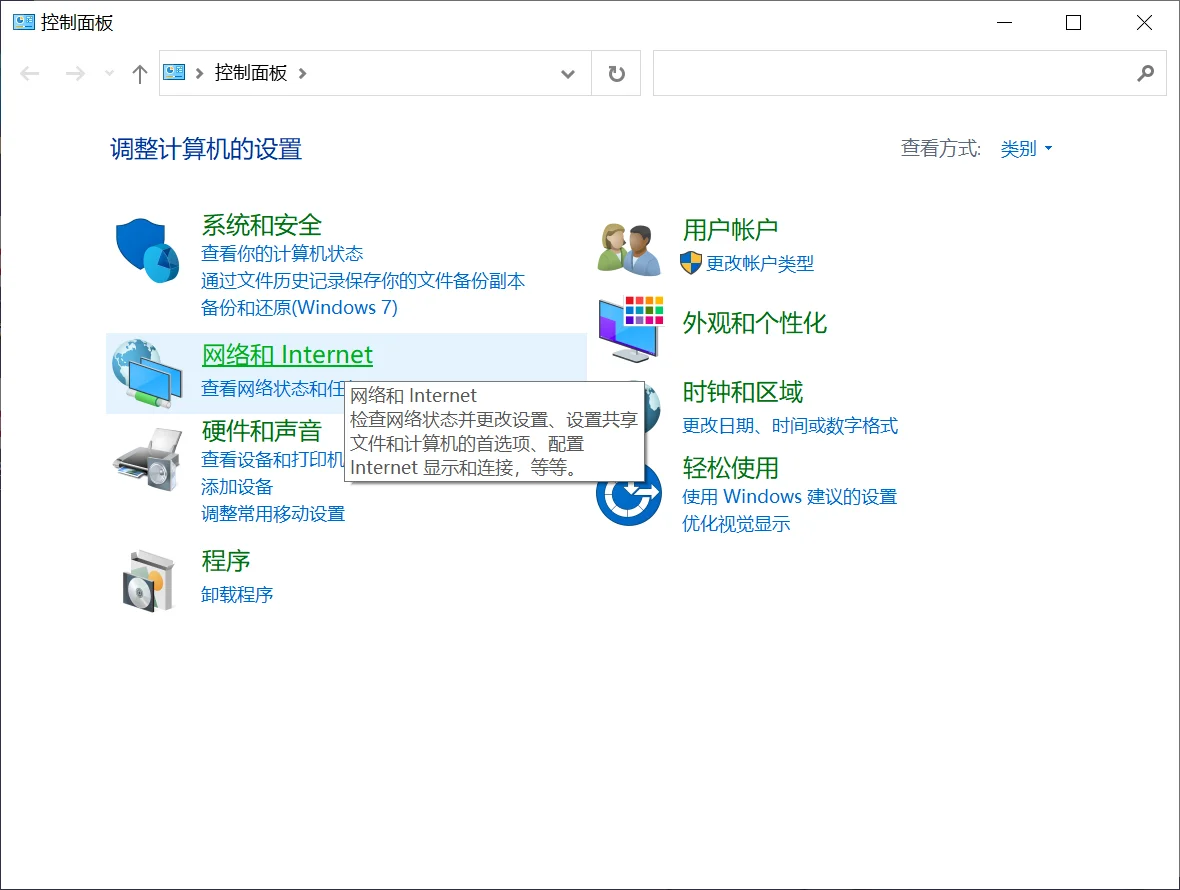Image resolution: width=1180 pixels, height=890 pixels.
Task: Expand chevron before 控制面板 in breadcrumb
Action: click(x=199, y=74)
